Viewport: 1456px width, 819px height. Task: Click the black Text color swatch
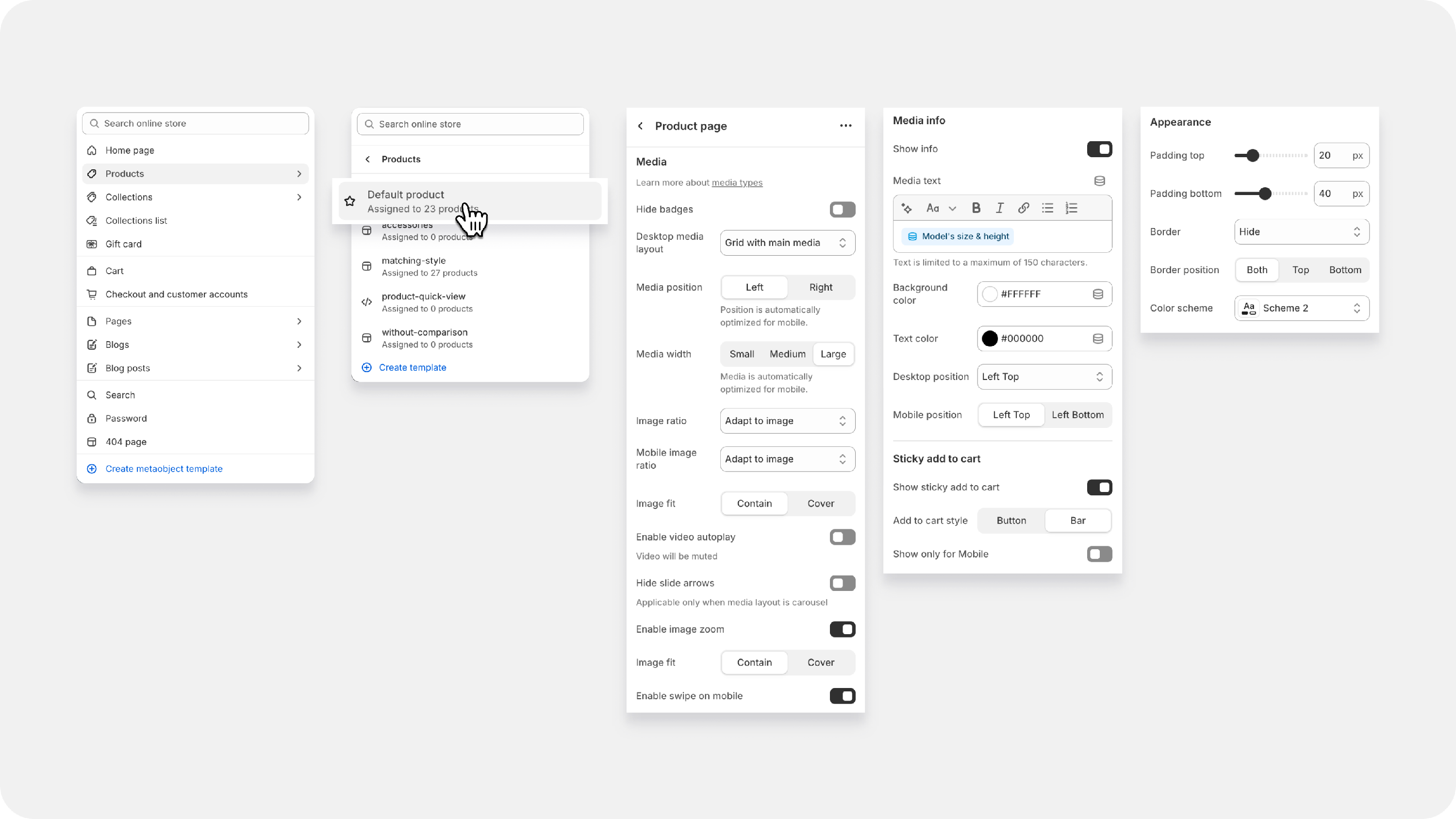click(x=989, y=339)
